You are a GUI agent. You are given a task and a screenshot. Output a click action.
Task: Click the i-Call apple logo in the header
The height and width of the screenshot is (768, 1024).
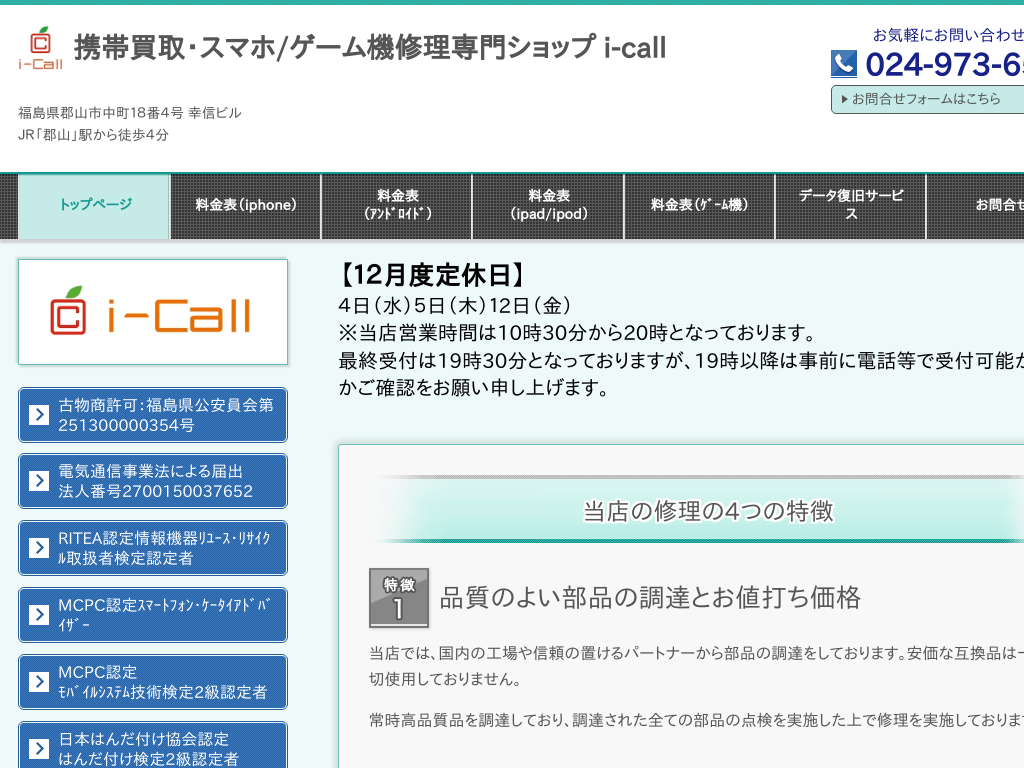click(x=39, y=40)
